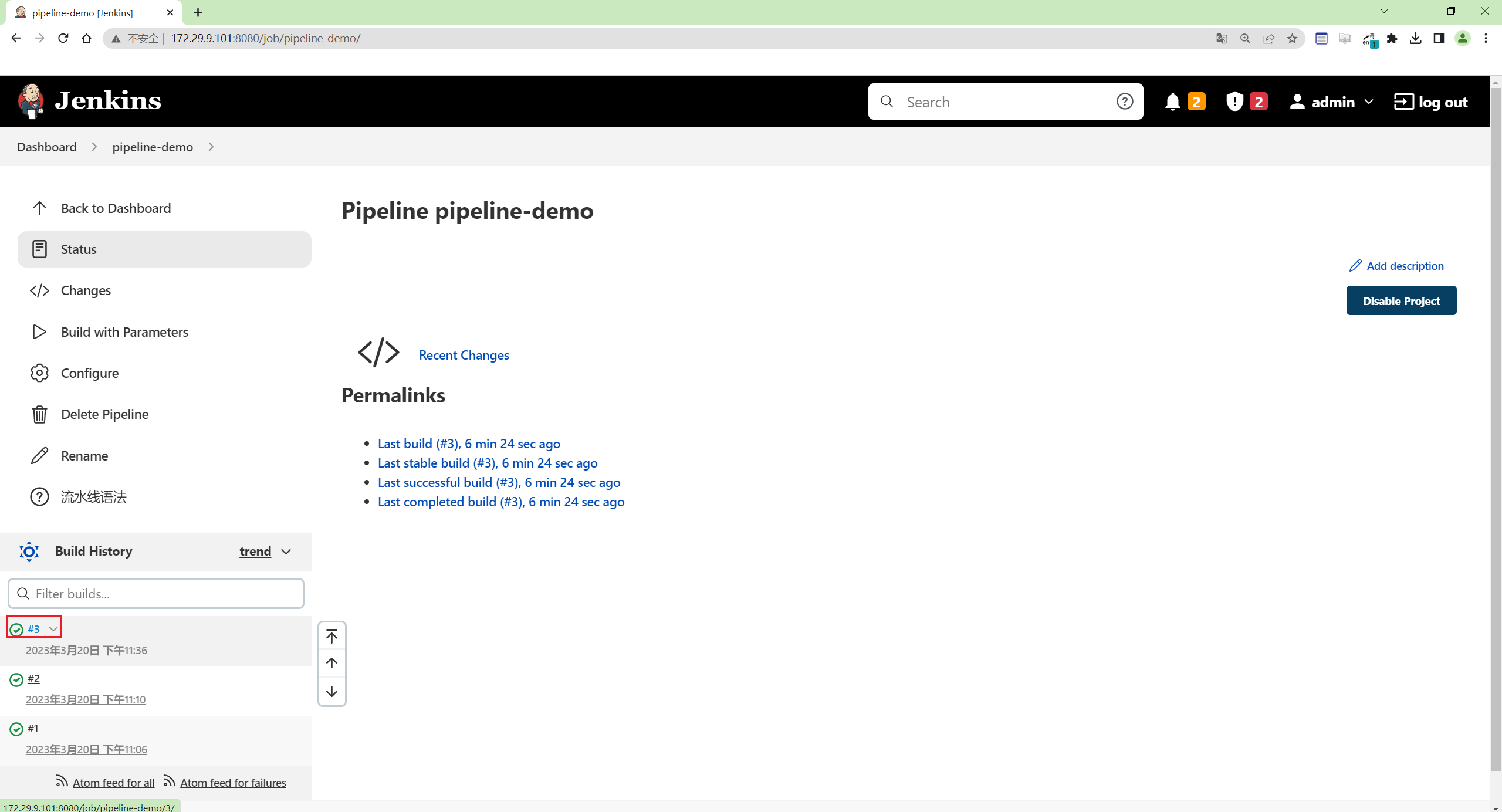Go Back to Dashboard
Screen dimensions: 1502x812
pos(164,208)
